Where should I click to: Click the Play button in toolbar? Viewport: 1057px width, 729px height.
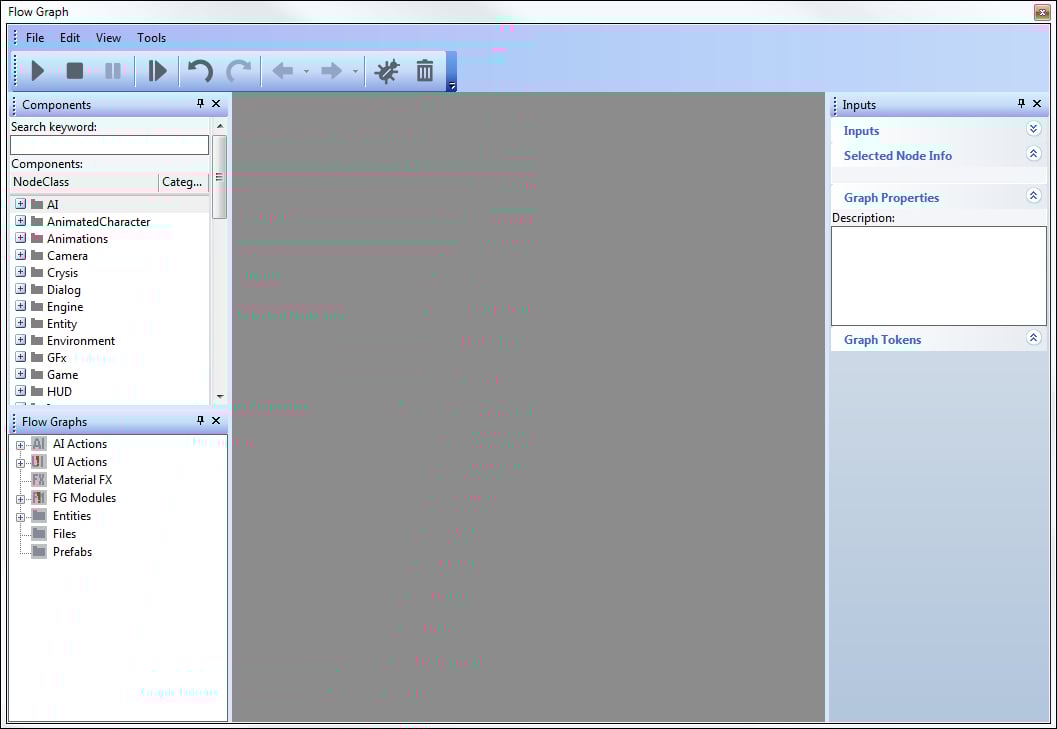(38, 71)
